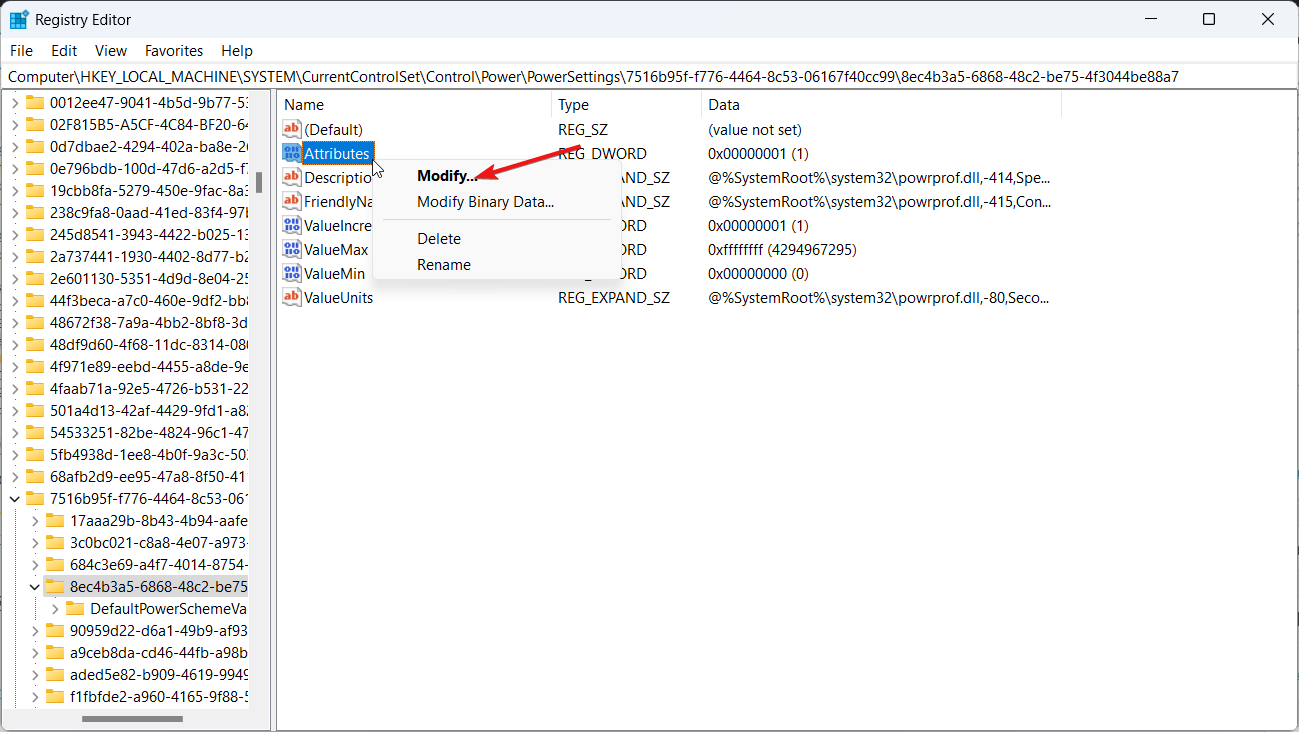Image resolution: width=1299 pixels, height=732 pixels.
Task: Click the Name column header
Action: pyautogui.click(x=414, y=104)
